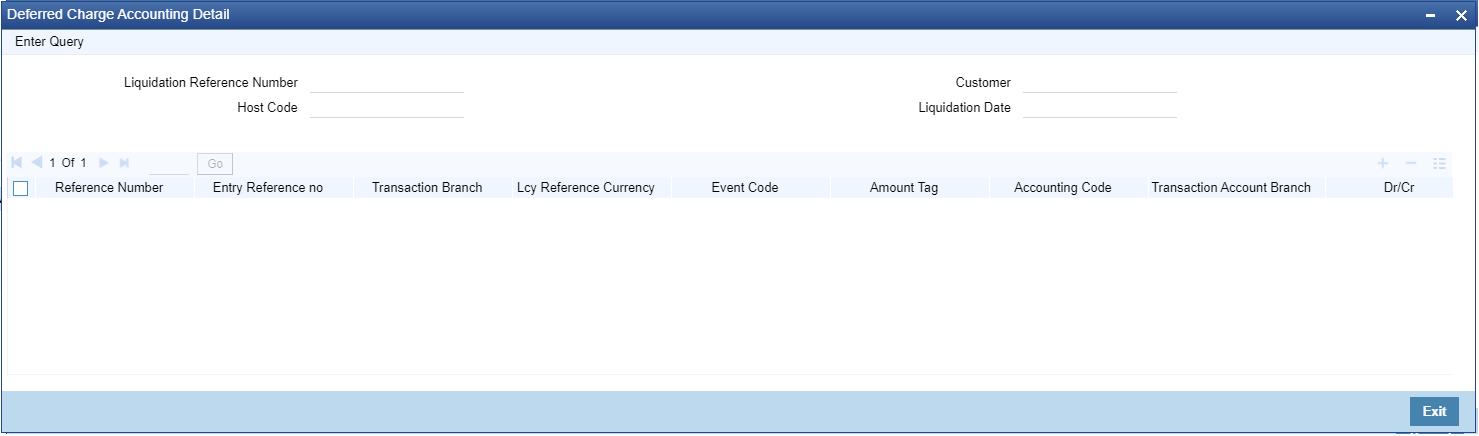
Task: Select the Reference Number column header
Action: pyautogui.click(x=109, y=188)
